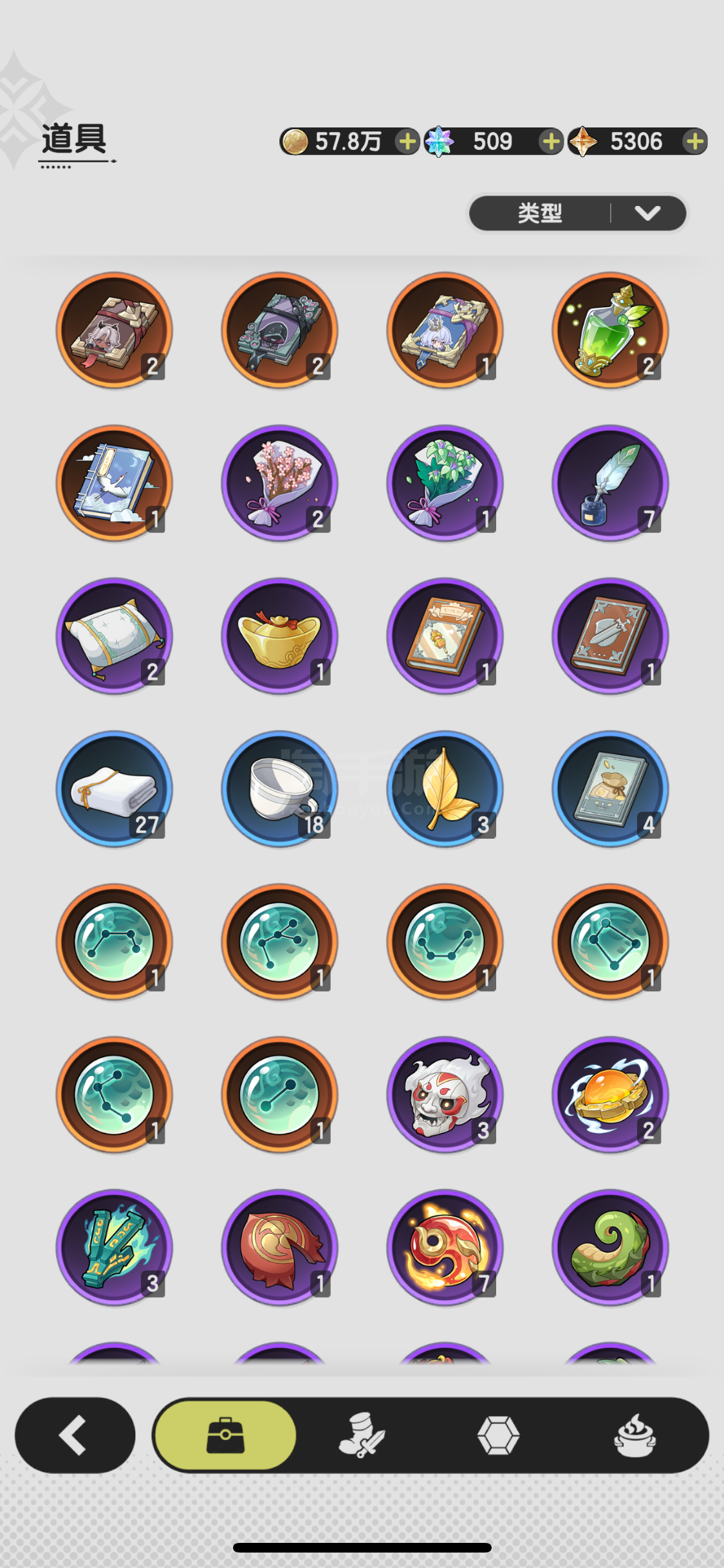The image size is (724, 1568).
Task: Select the green potion bottle item
Action: (x=610, y=330)
